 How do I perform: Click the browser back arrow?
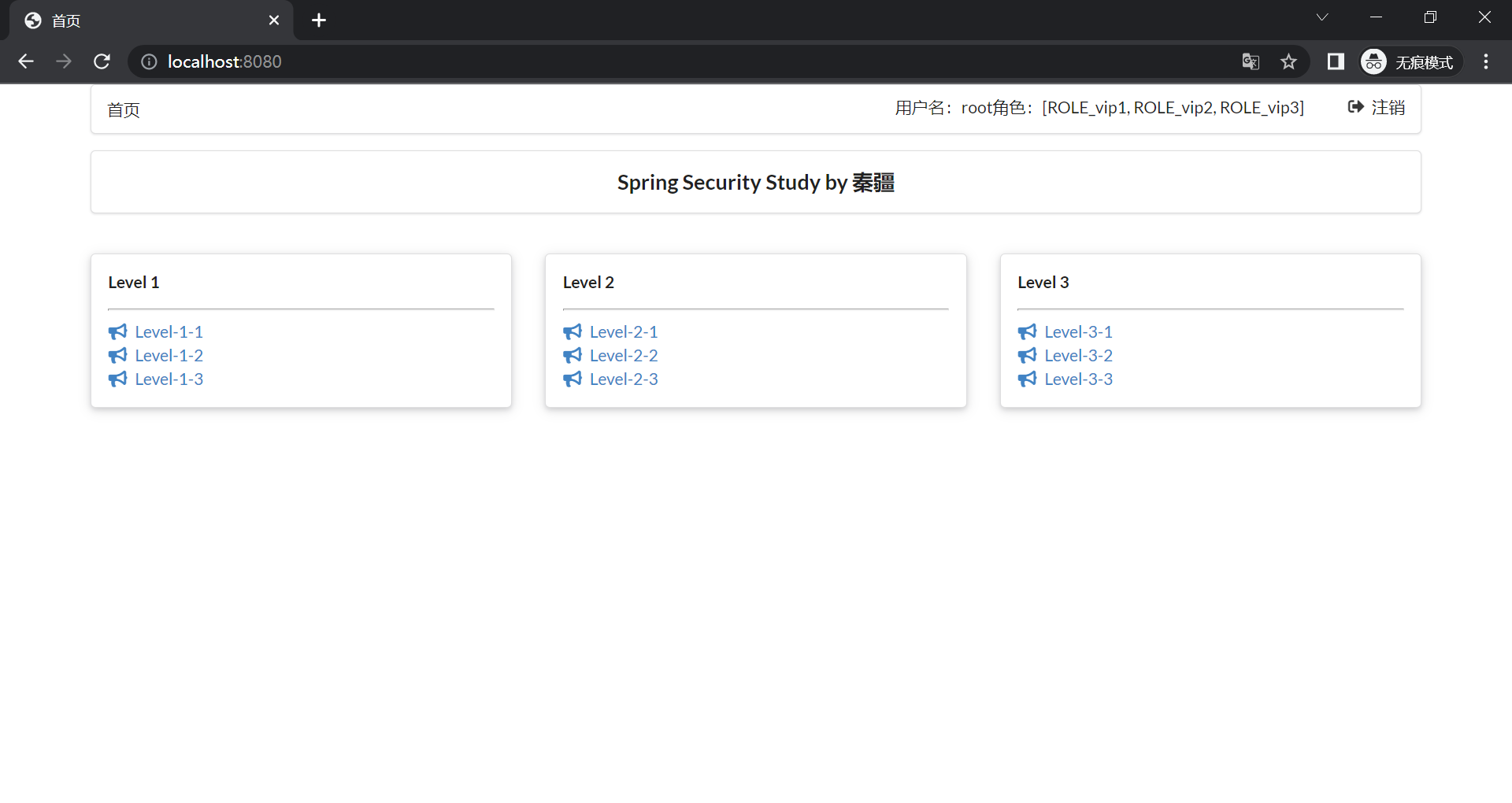(x=26, y=61)
